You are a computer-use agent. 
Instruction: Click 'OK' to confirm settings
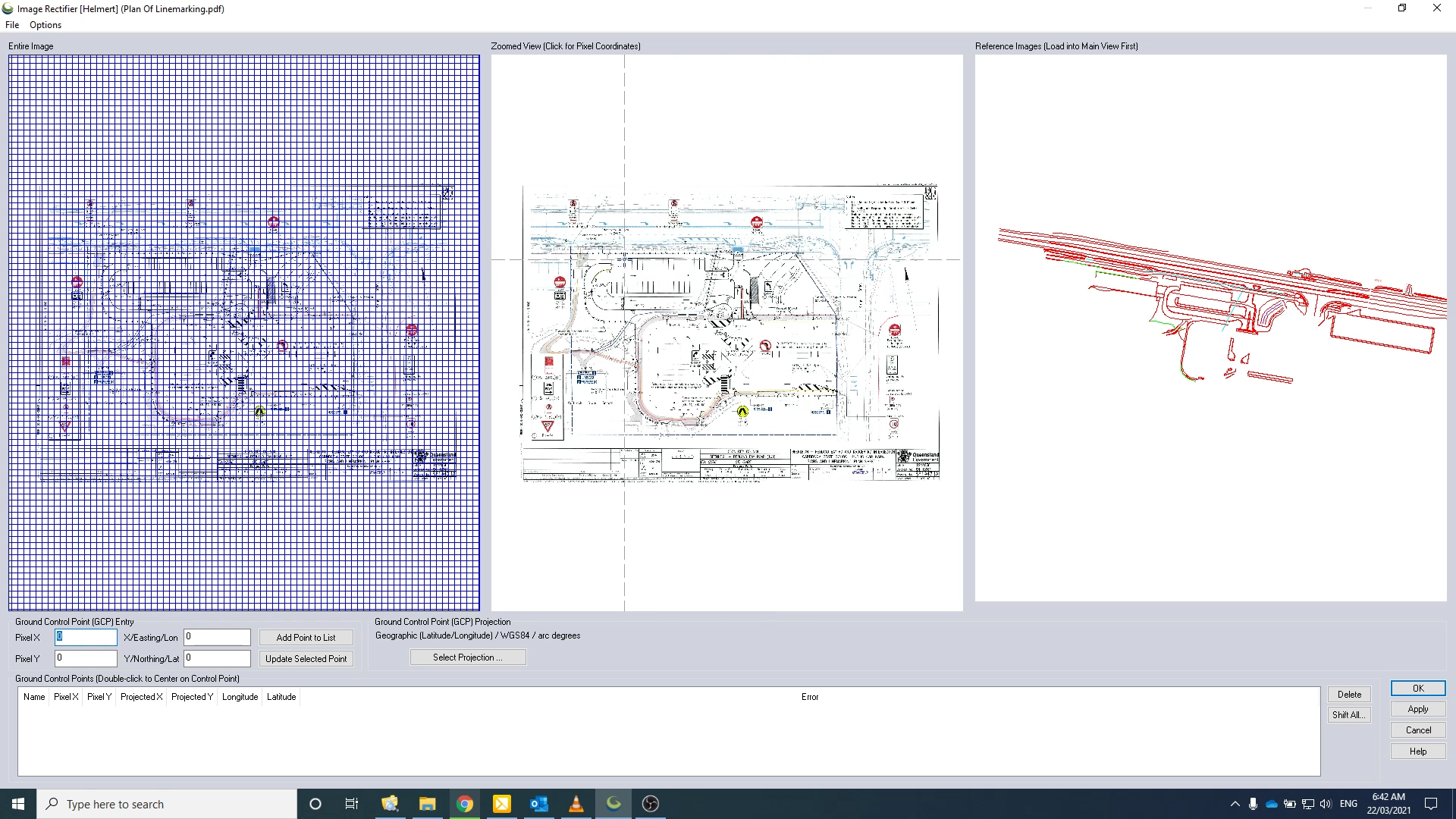click(1418, 688)
